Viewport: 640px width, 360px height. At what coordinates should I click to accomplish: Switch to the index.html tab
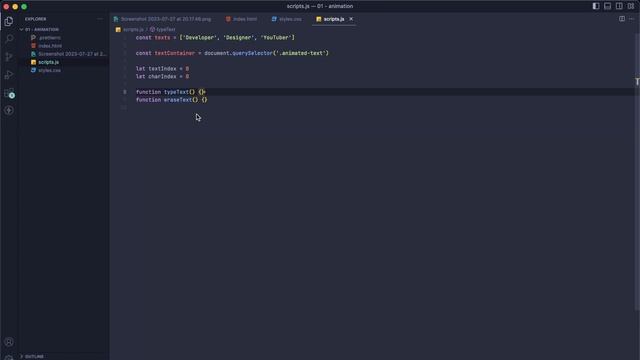[241, 19]
